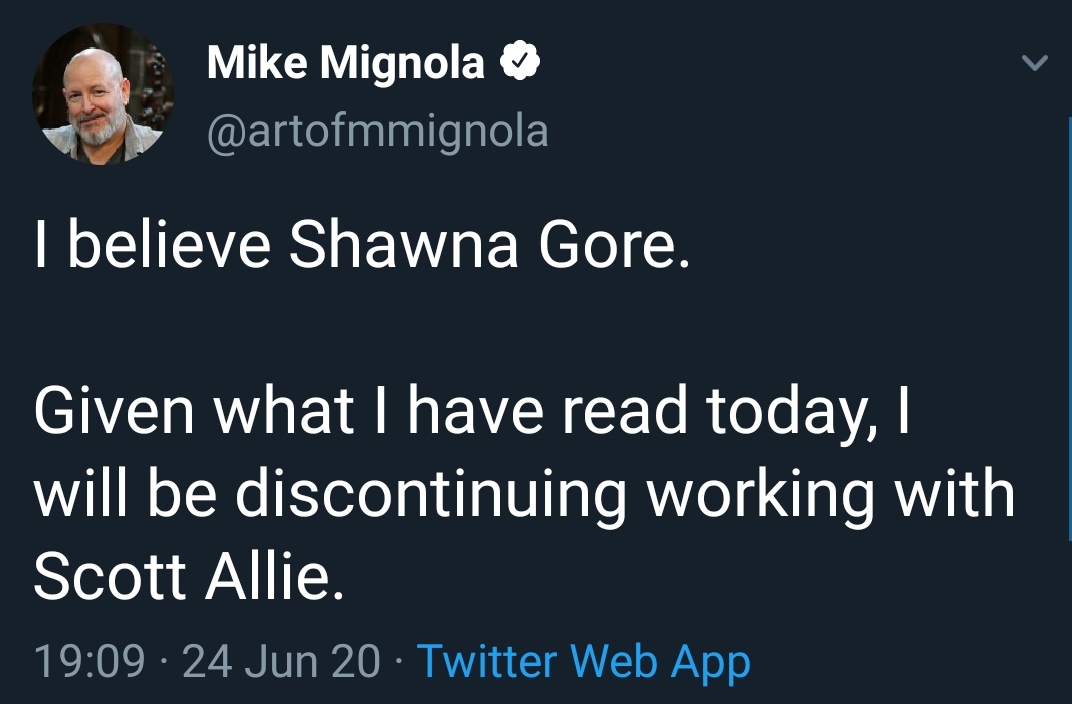
Task: Click the word 'App' in source label
Action: pos(710,663)
